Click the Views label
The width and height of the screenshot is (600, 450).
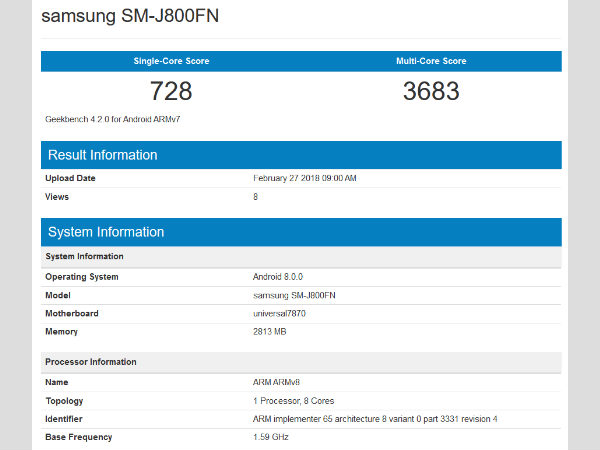coord(57,197)
